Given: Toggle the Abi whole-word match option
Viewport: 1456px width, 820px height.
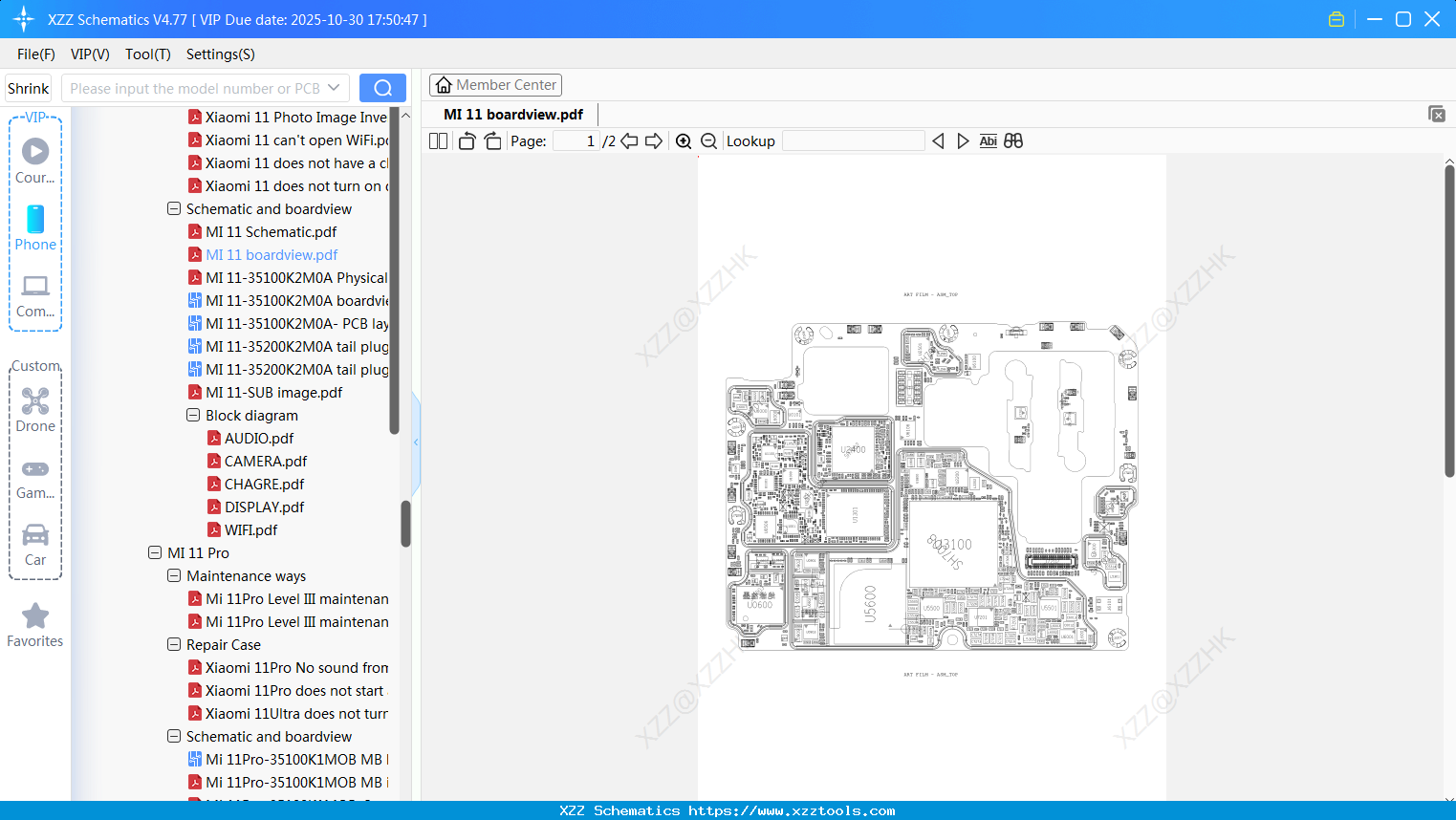Looking at the screenshot, I should [988, 140].
